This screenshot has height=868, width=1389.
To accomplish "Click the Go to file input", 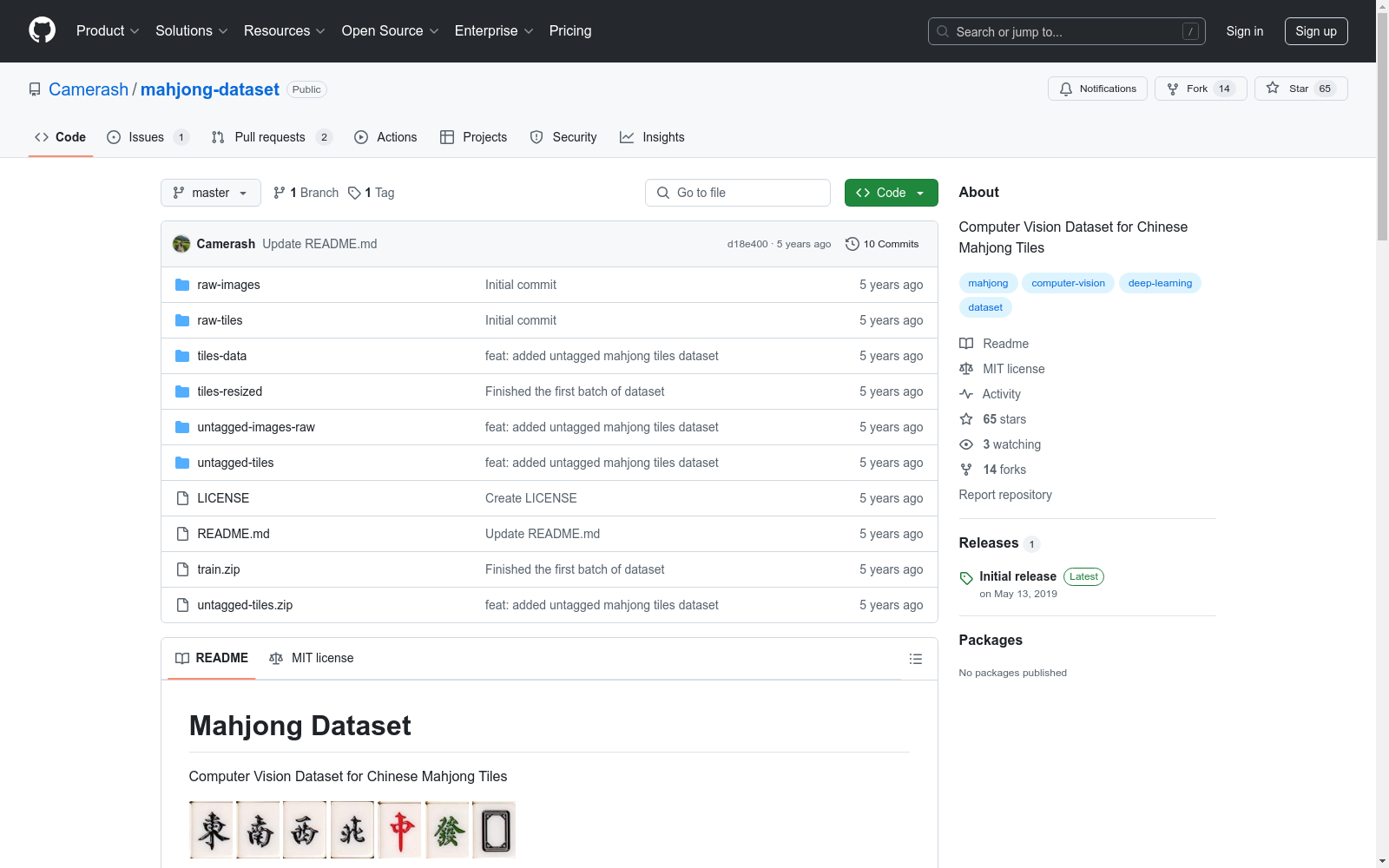I will [x=738, y=193].
